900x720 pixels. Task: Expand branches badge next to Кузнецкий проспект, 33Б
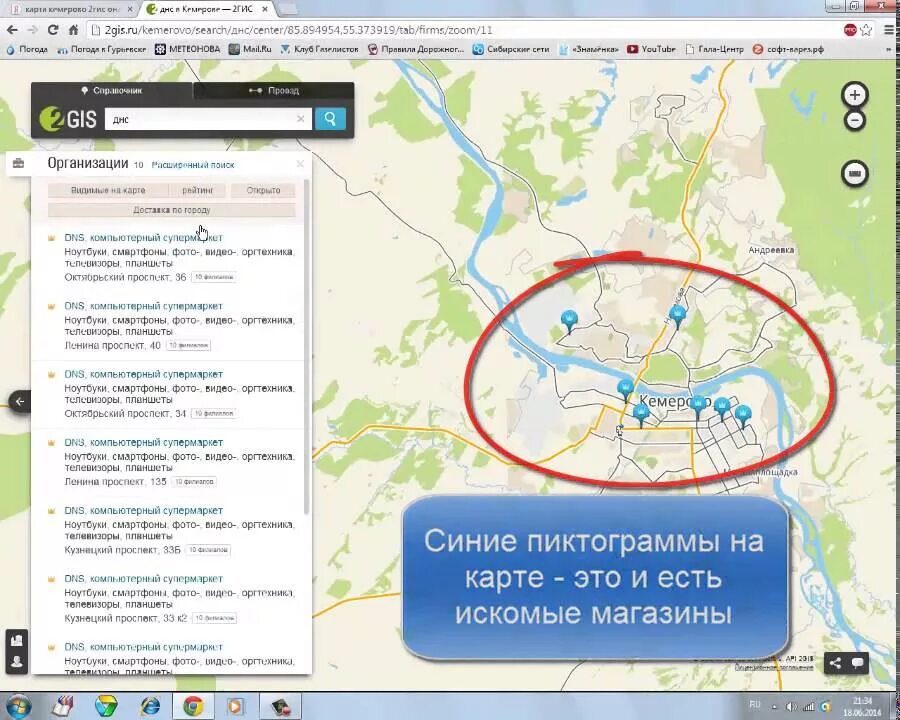(208, 550)
